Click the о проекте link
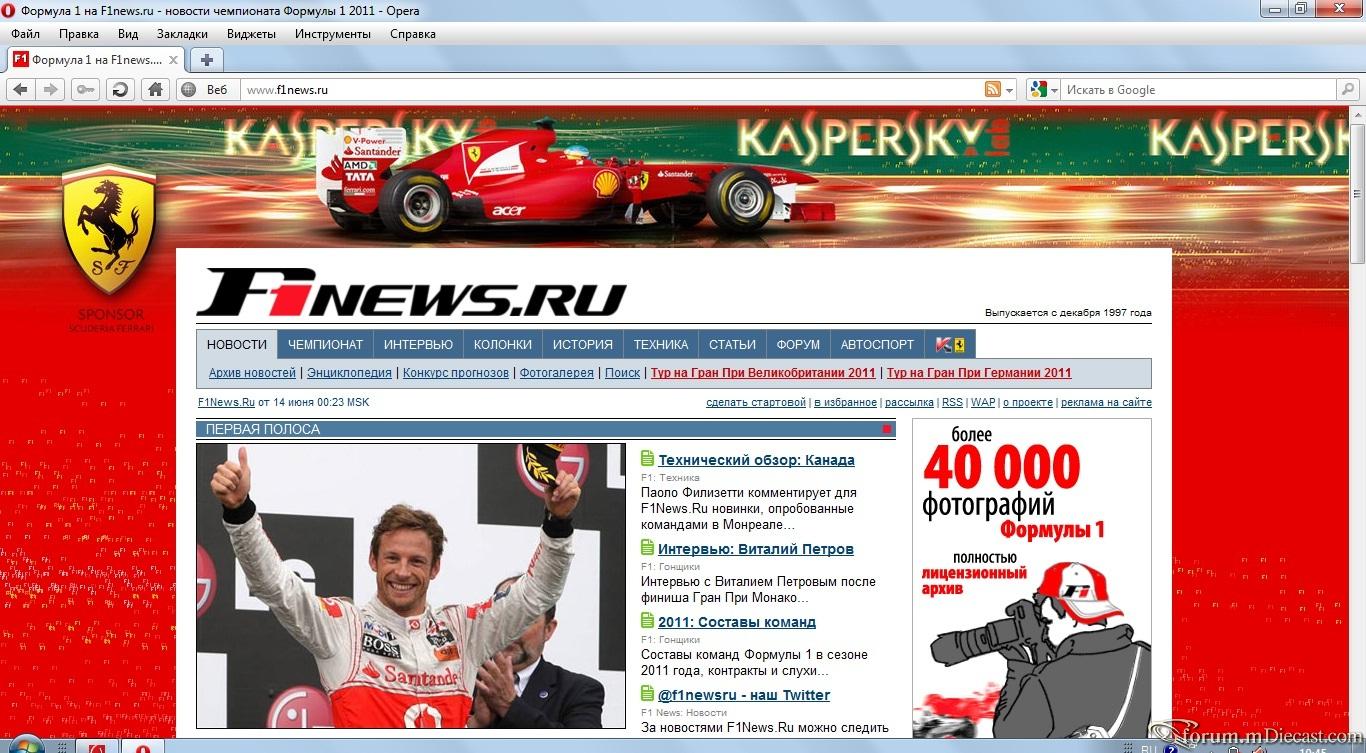The width and height of the screenshot is (1366, 753). 1028,402
